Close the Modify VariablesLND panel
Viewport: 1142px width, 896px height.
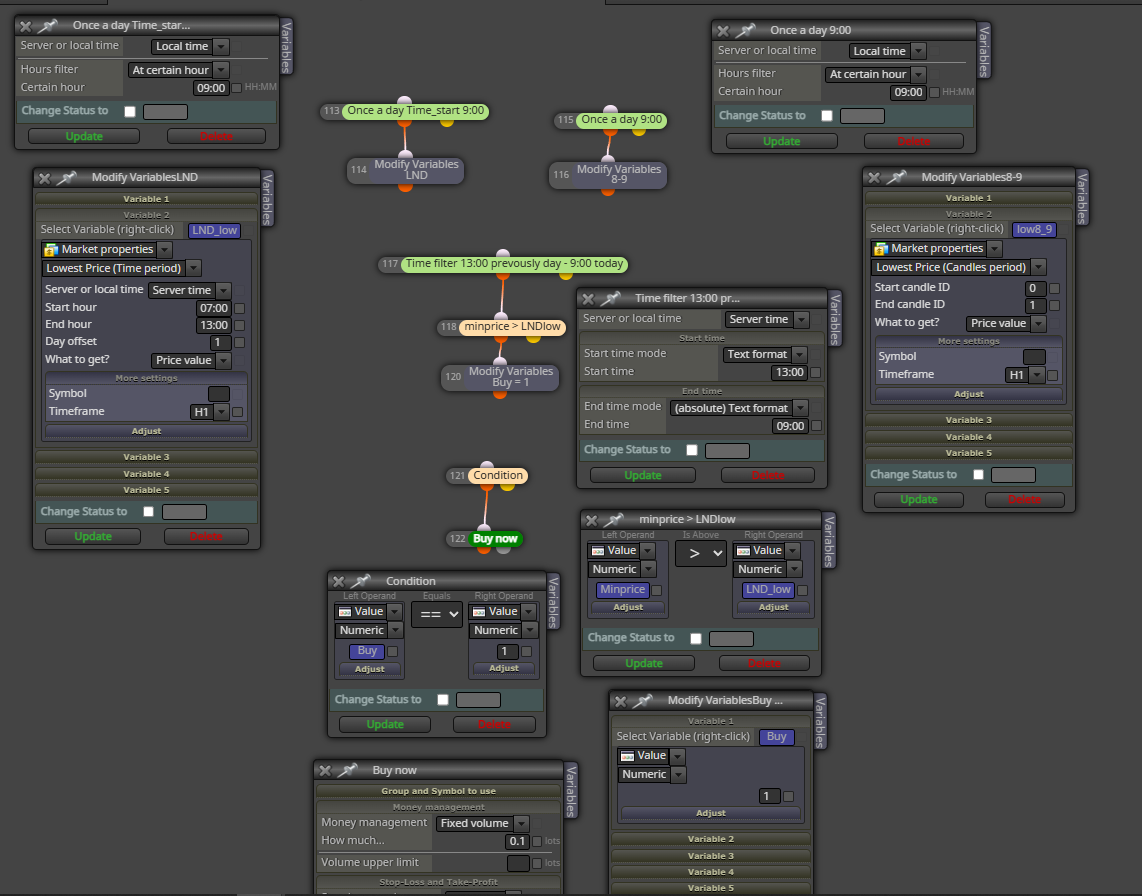tap(44, 178)
